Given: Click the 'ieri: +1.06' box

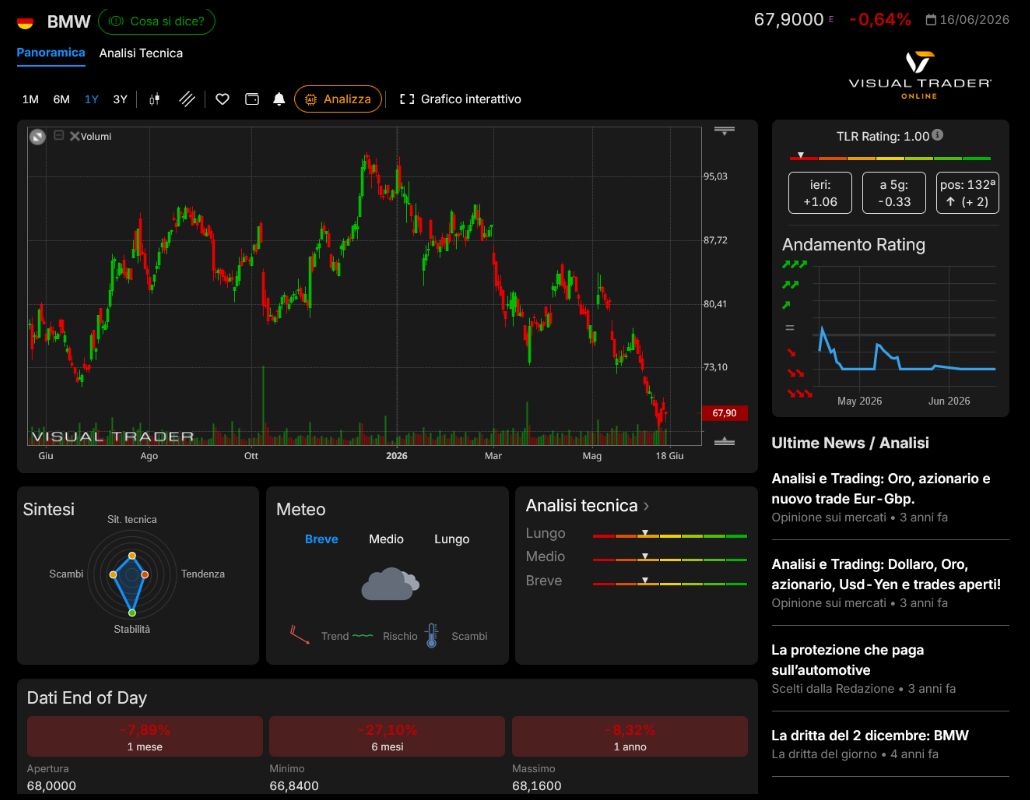Looking at the screenshot, I should point(820,193).
